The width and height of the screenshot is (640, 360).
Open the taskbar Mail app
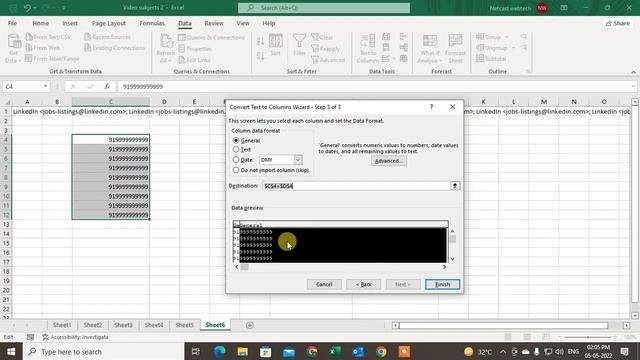(x=289, y=351)
